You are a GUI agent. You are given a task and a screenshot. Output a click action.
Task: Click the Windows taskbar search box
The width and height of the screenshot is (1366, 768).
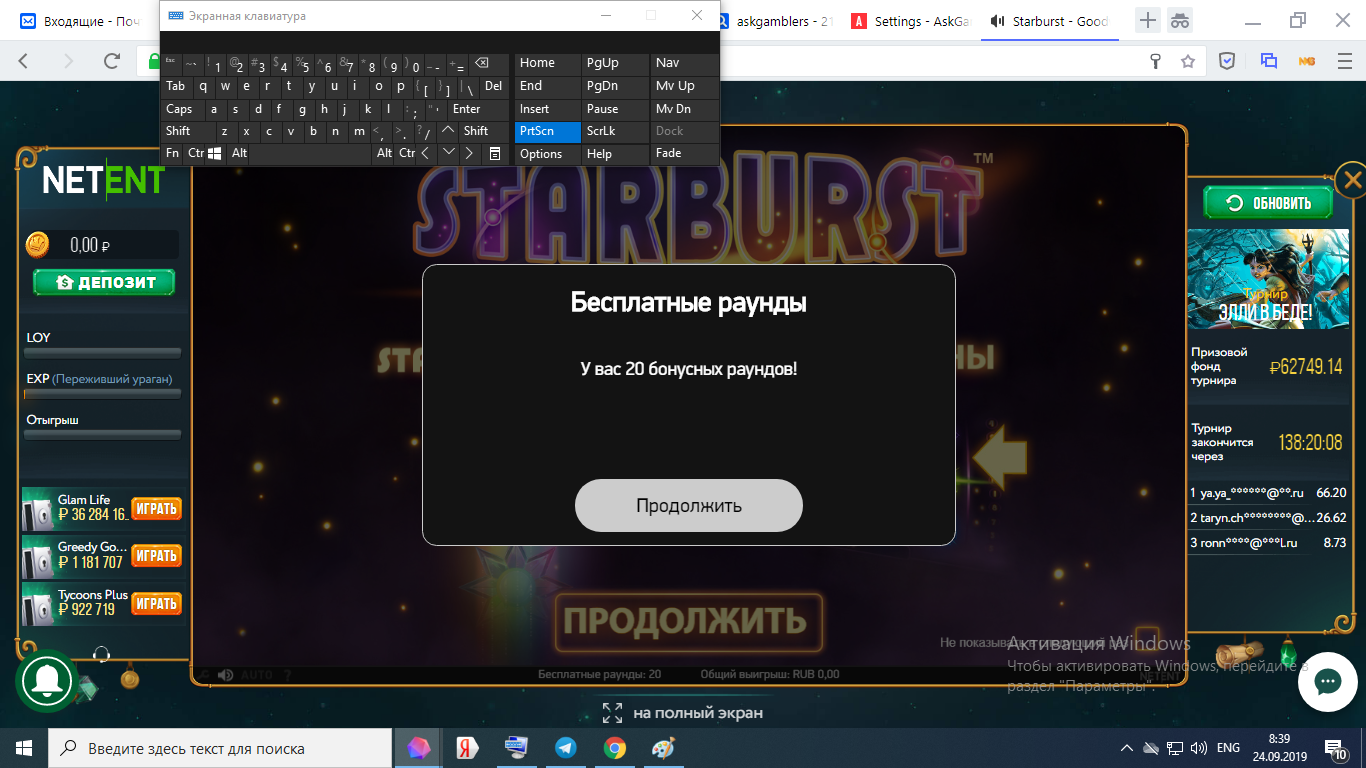(x=220, y=748)
